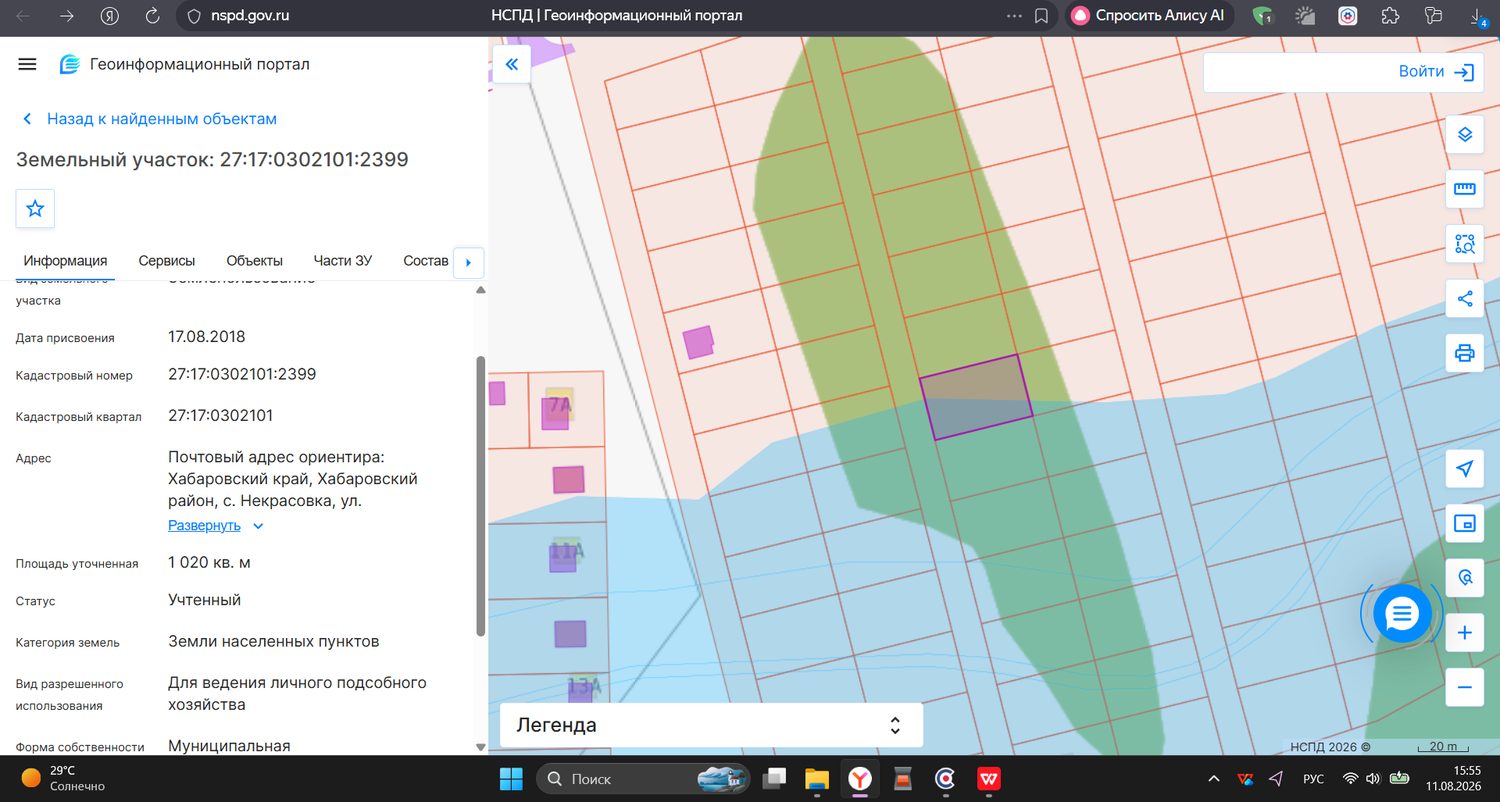Click Спросить Алису AI button
Image resolution: width=1500 pixels, height=802 pixels.
(1149, 16)
